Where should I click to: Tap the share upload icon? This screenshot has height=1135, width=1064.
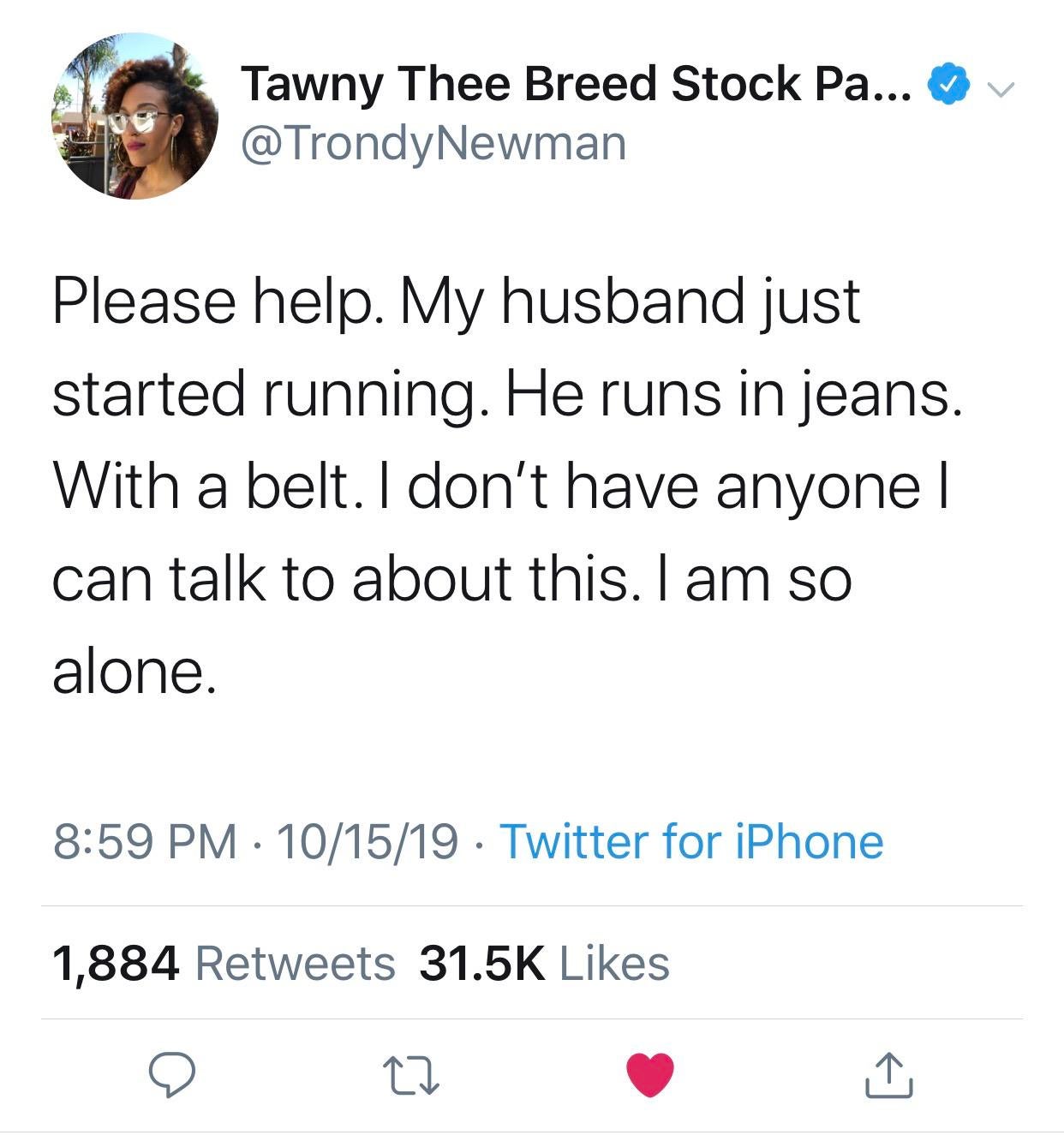(x=888, y=1074)
